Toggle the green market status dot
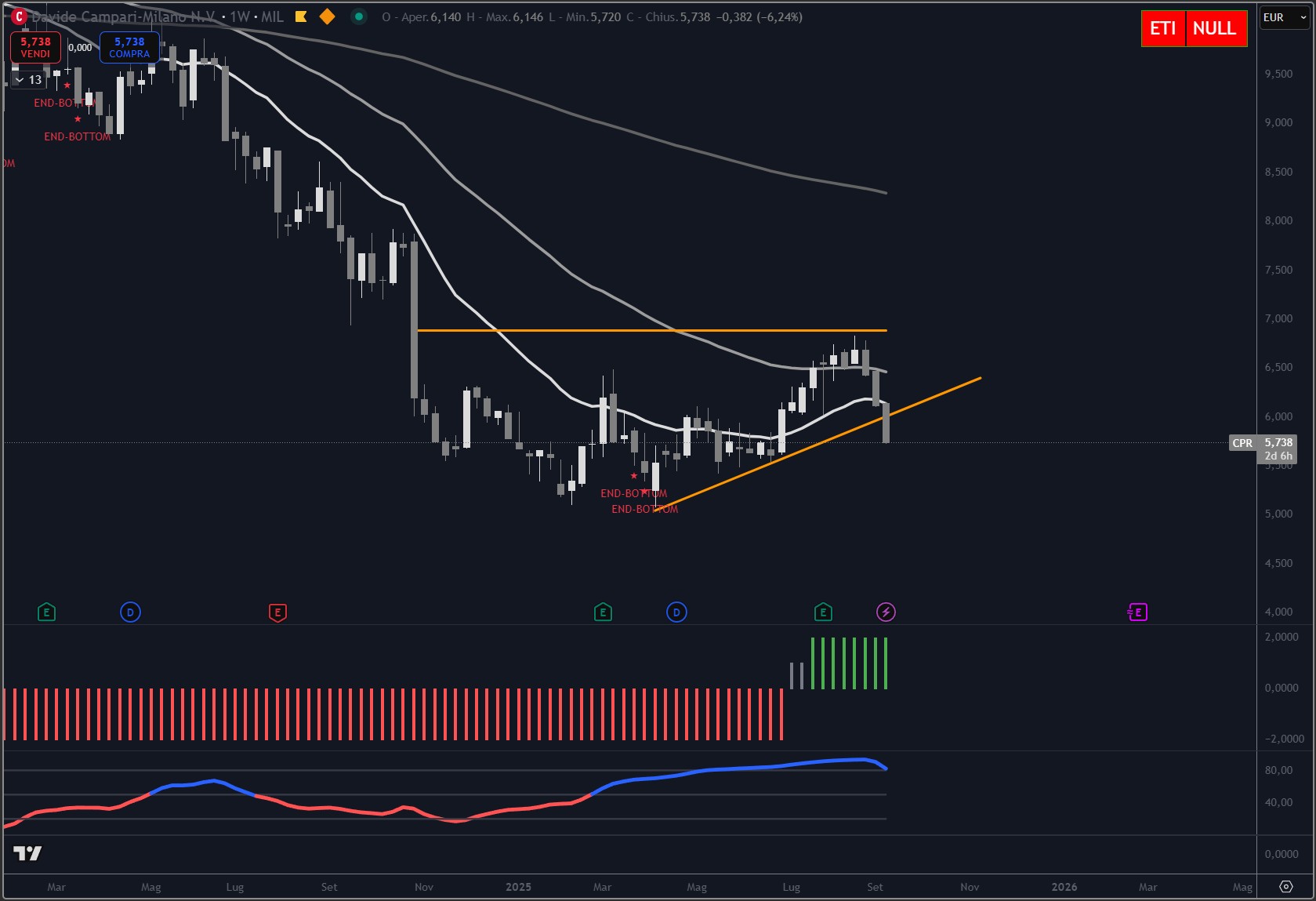This screenshot has width=1316, height=901. coord(358,16)
